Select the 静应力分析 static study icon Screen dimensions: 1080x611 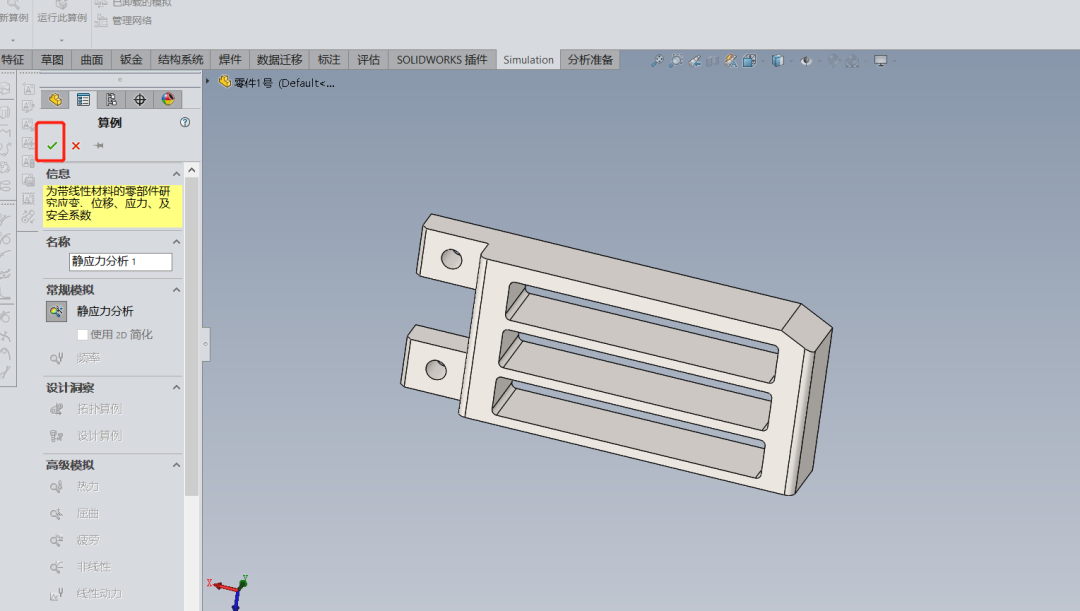(56, 312)
